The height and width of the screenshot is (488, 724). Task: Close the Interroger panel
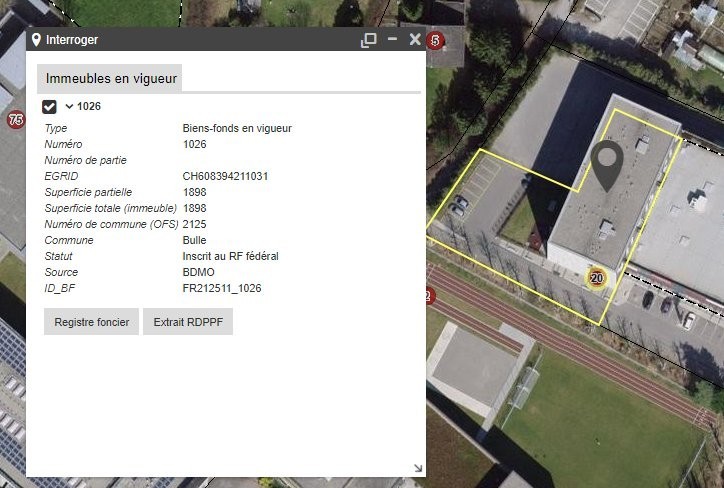click(415, 40)
